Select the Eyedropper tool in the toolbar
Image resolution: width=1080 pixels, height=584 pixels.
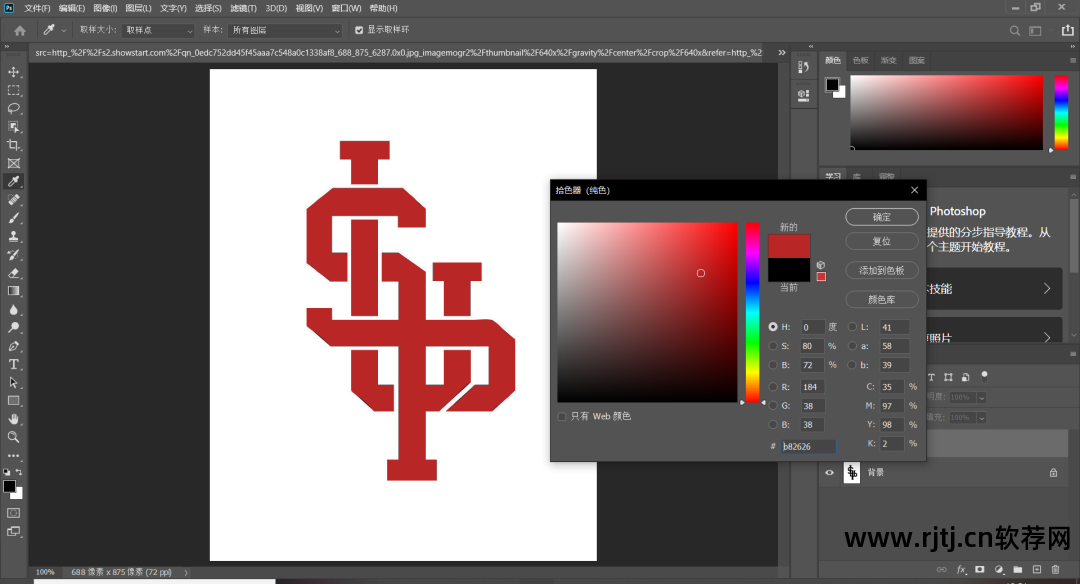pos(13,181)
